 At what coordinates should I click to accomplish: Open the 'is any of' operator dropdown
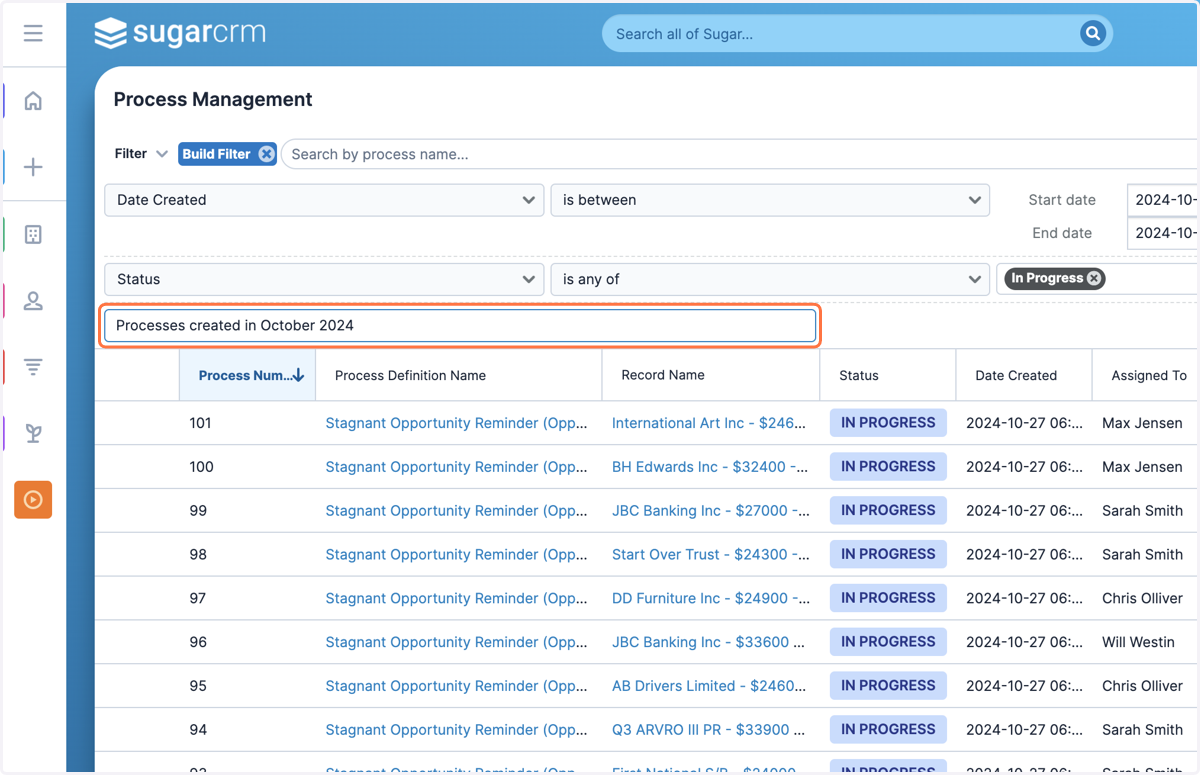pyautogui.click(x=770, y=279)
